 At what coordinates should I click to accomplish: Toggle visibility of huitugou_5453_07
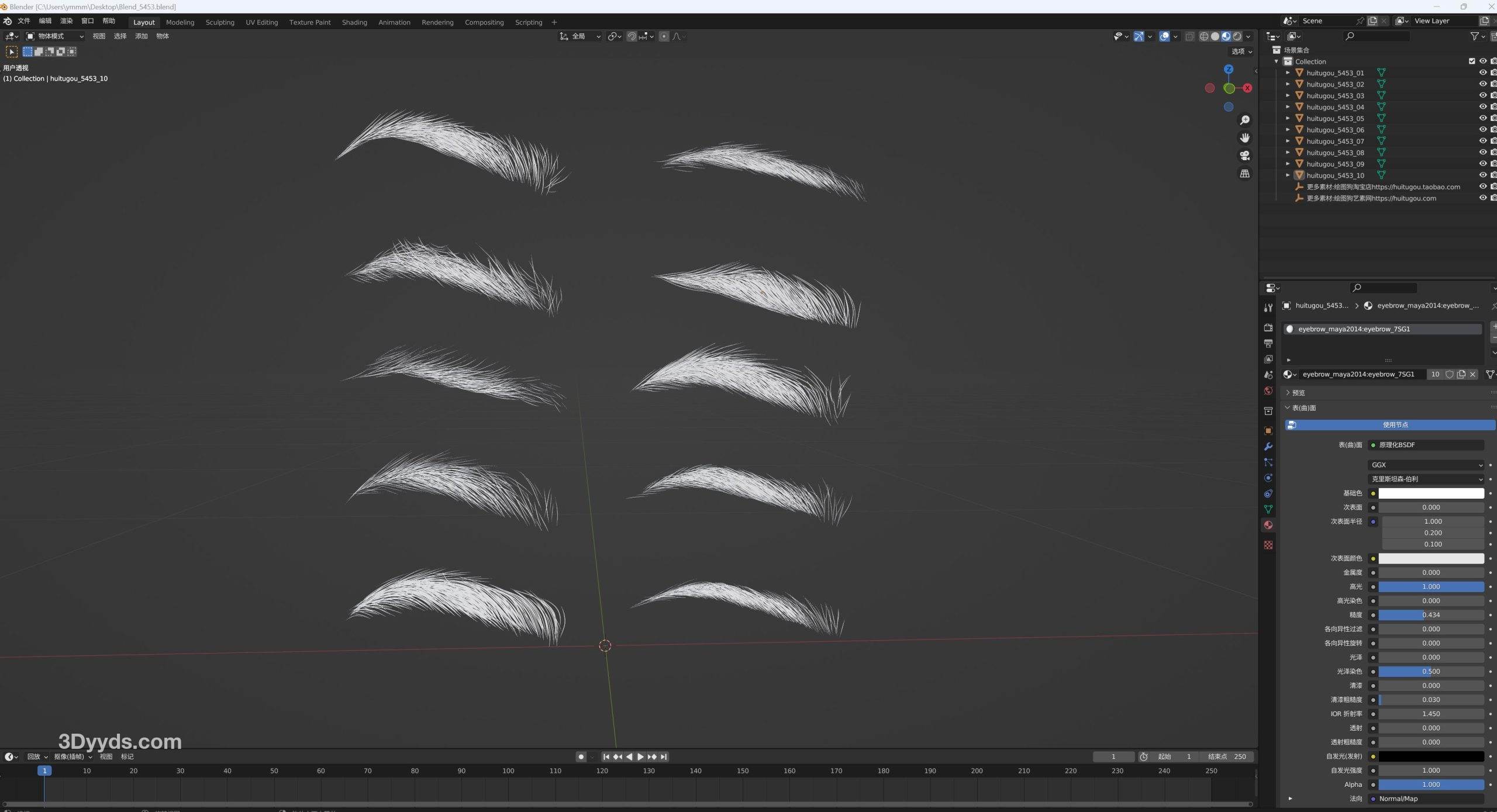[x=1482, y=141]
